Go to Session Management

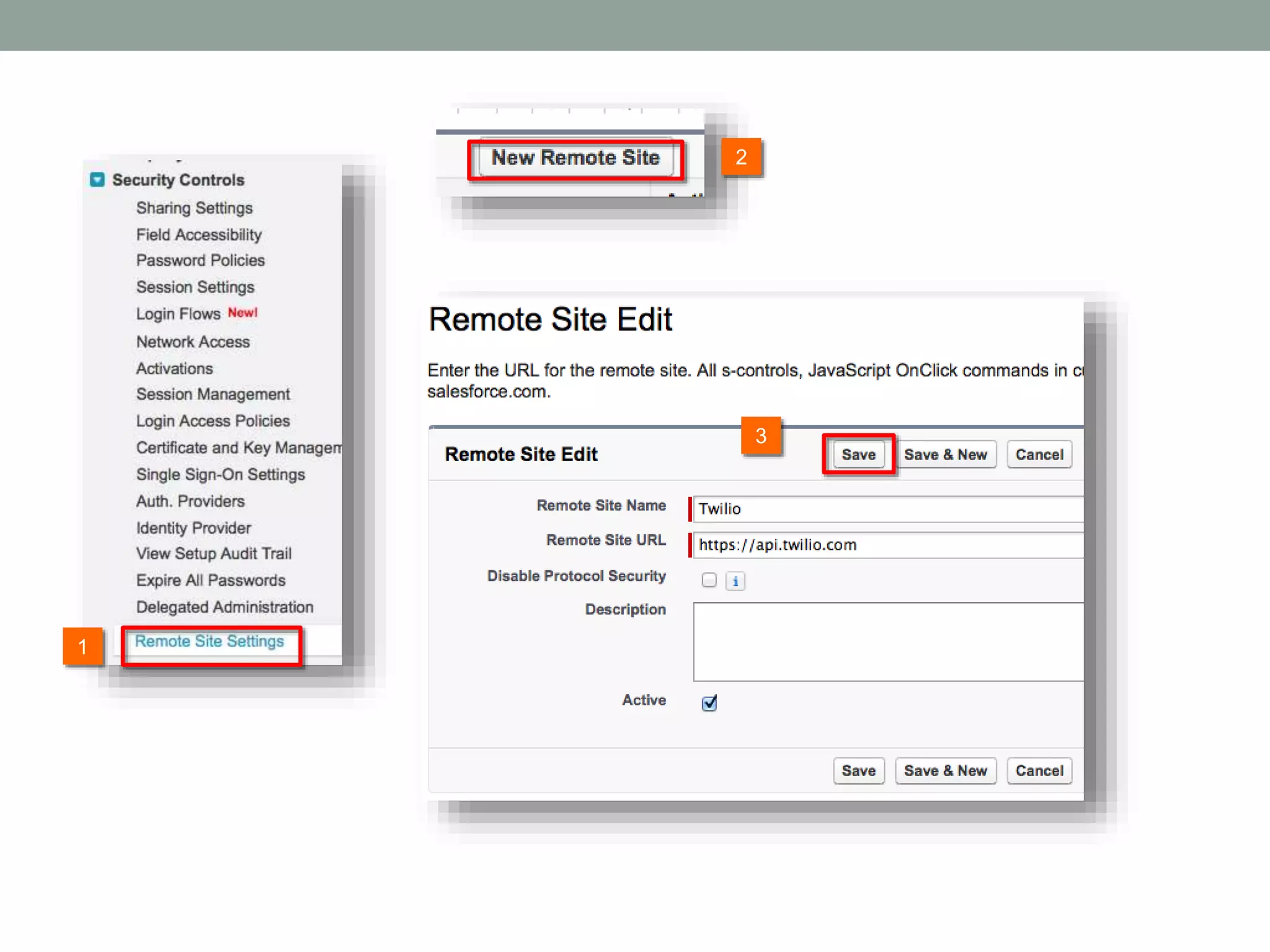pos(213,394)
